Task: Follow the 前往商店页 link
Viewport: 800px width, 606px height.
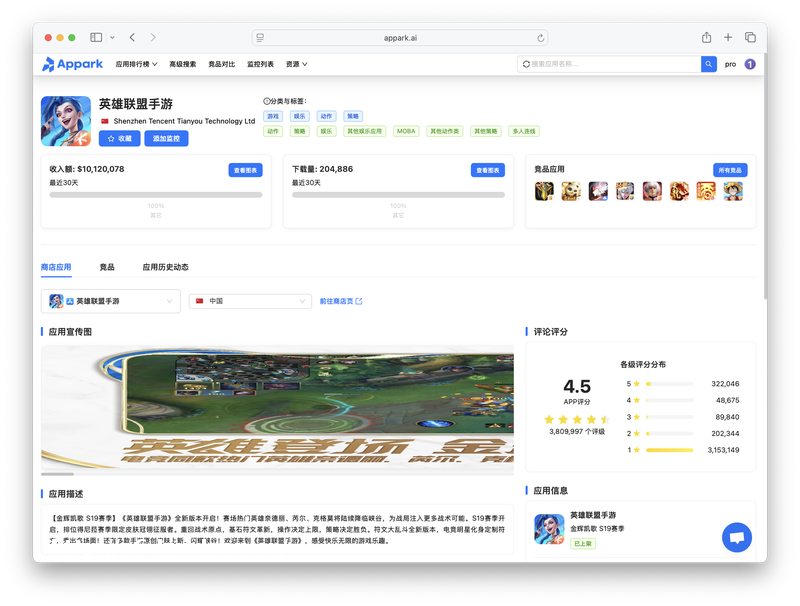Action: tap(341, 301)
